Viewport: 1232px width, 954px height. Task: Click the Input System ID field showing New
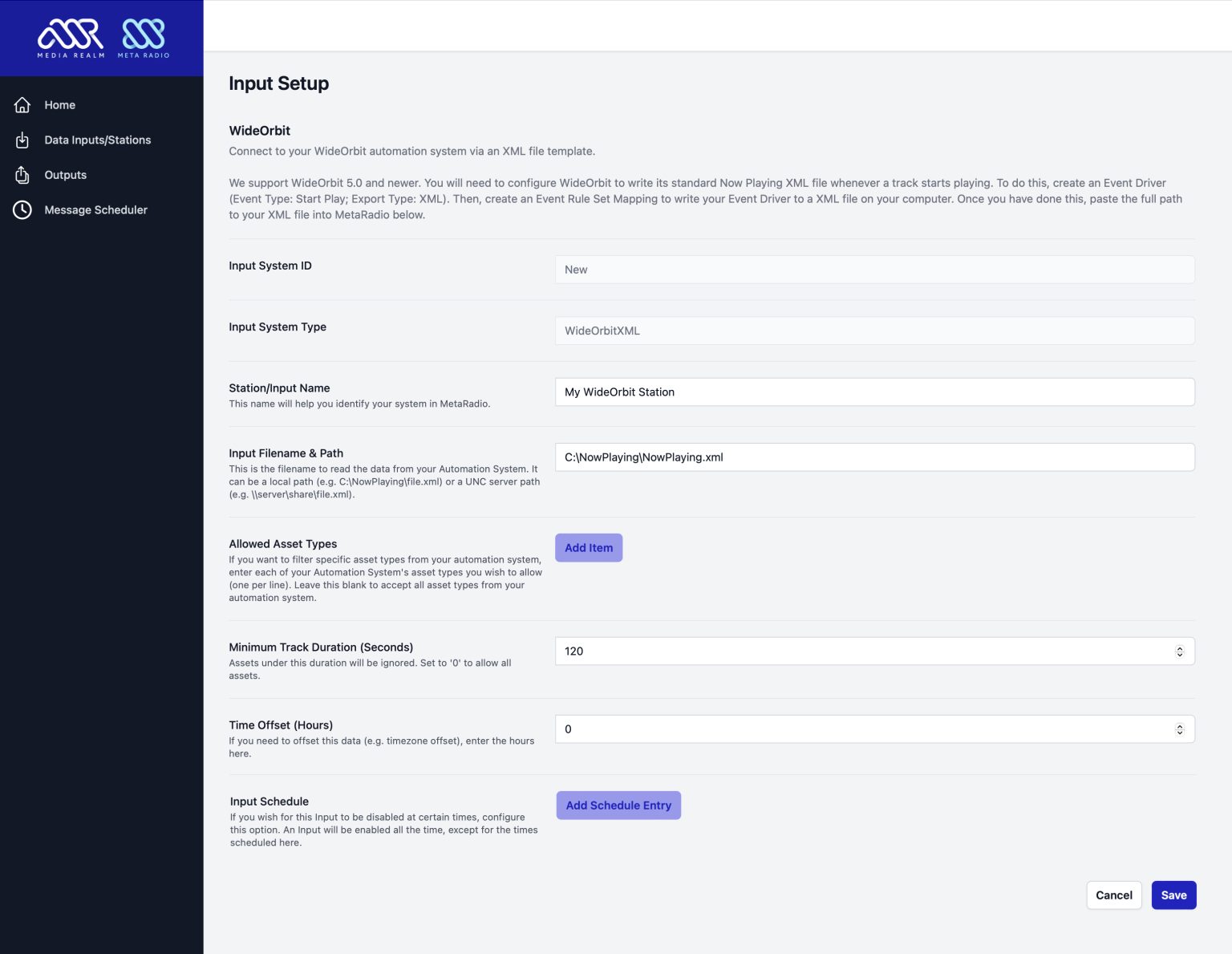874,270
